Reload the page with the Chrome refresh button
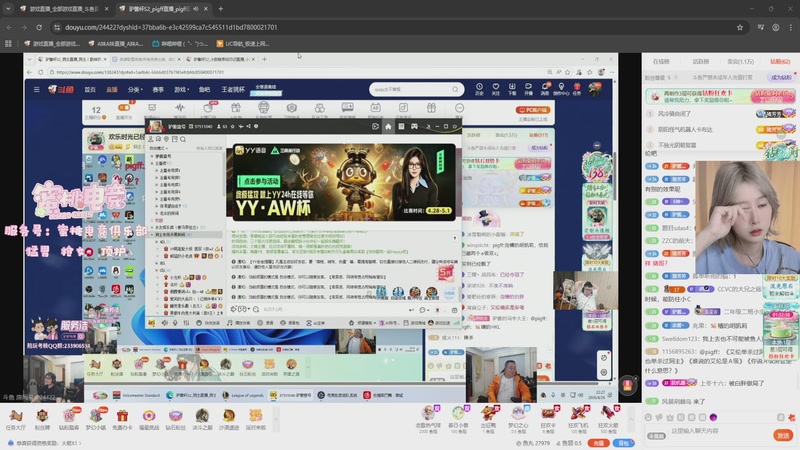 pyautogui.click(x=39, y=27)
